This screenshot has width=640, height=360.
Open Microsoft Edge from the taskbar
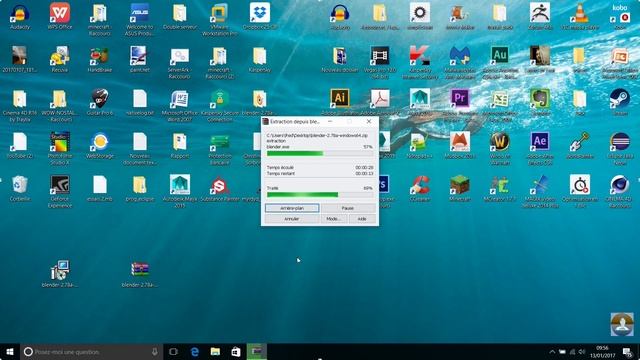pyautogui.click(x=195, y=351)
